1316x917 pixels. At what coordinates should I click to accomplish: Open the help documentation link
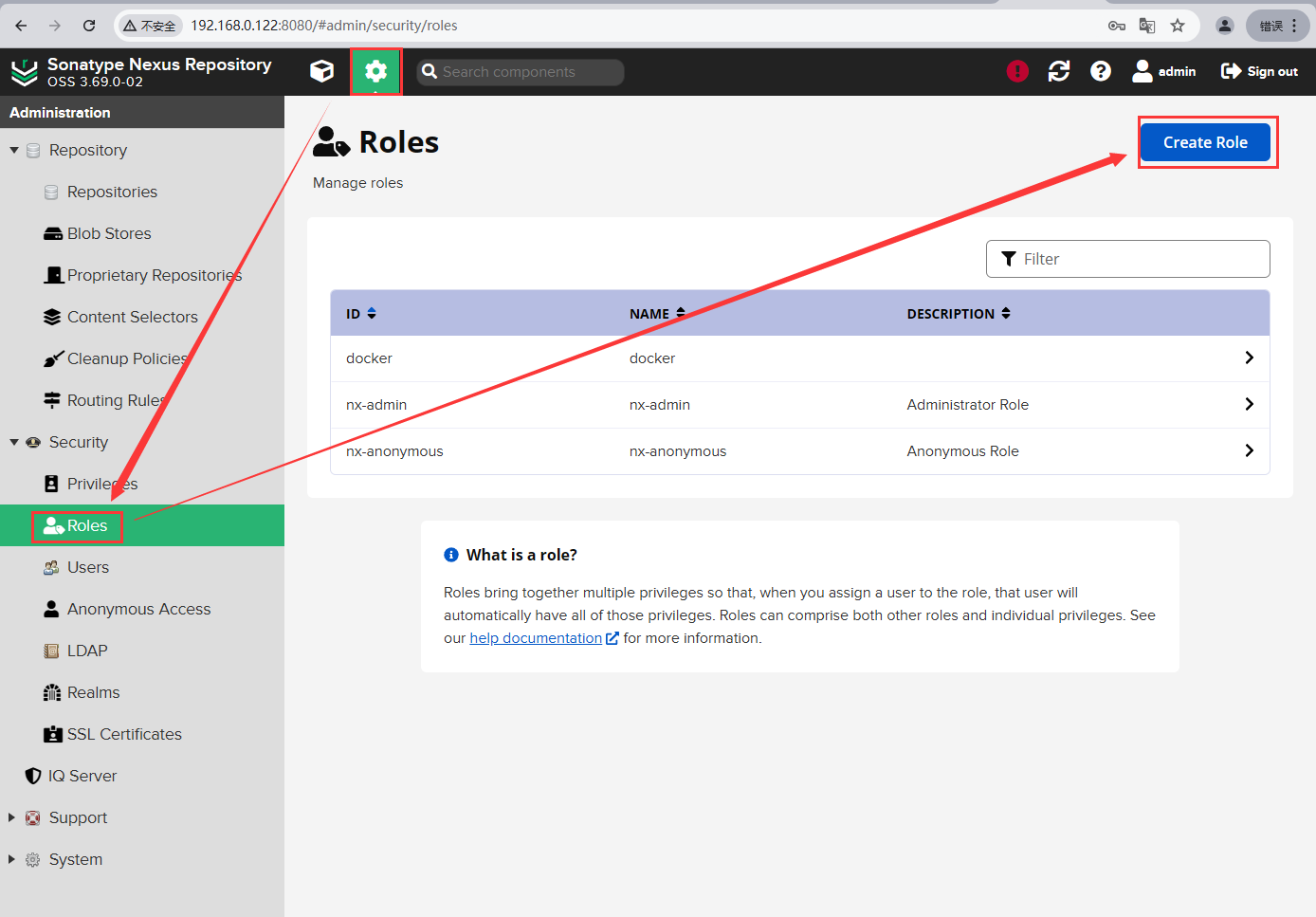[536, 638]
